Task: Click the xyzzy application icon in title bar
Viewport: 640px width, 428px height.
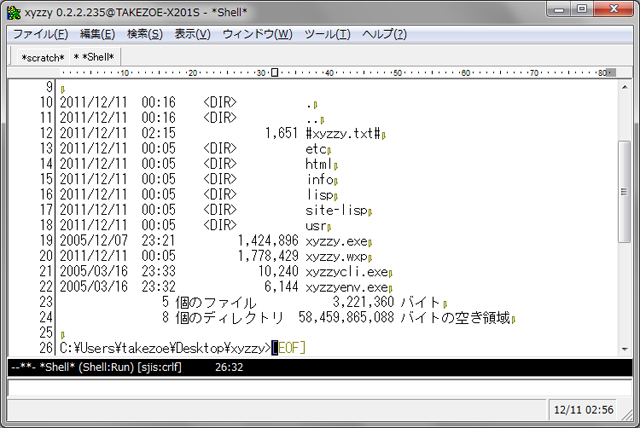Action: (x=14, y=13)
